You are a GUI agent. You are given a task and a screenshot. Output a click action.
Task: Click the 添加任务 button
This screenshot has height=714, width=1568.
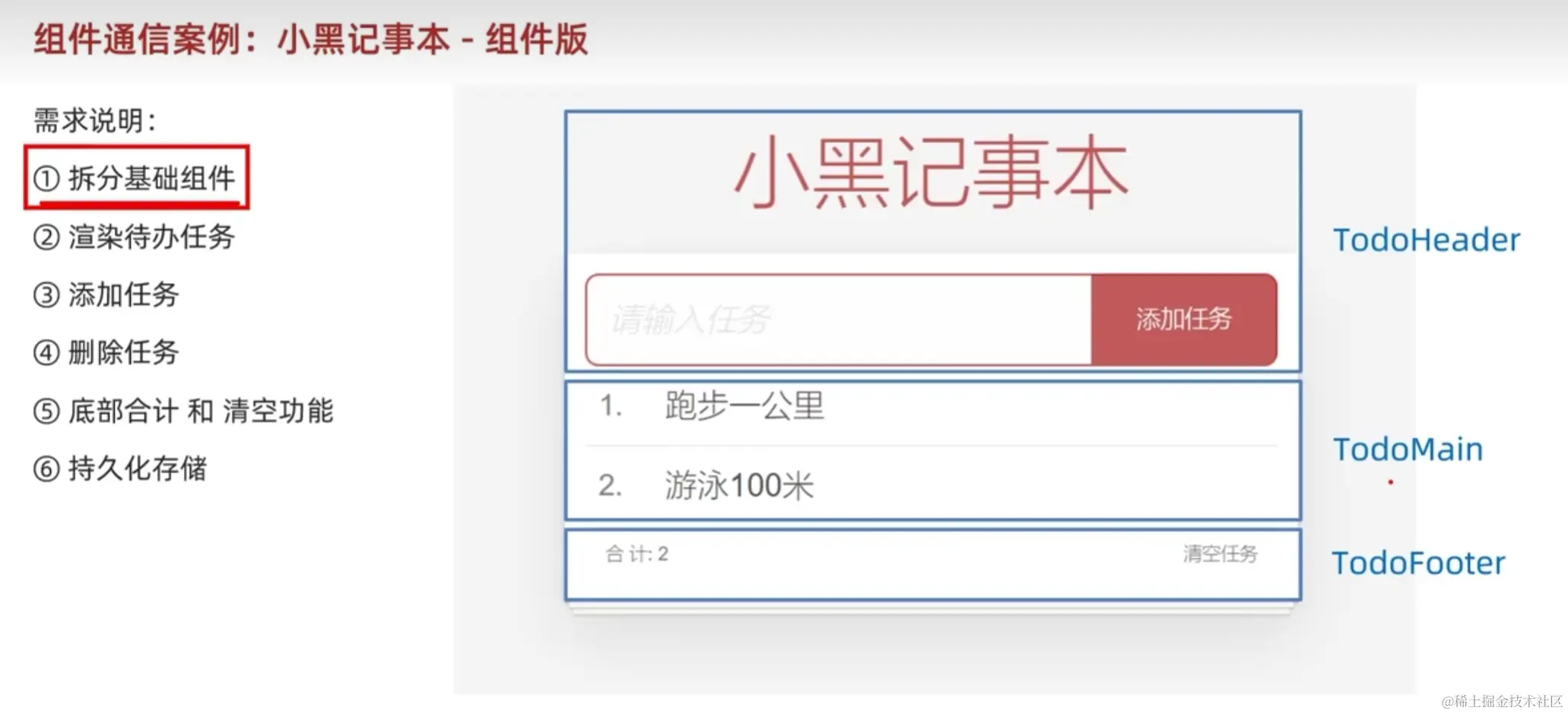pos(1183,319)
